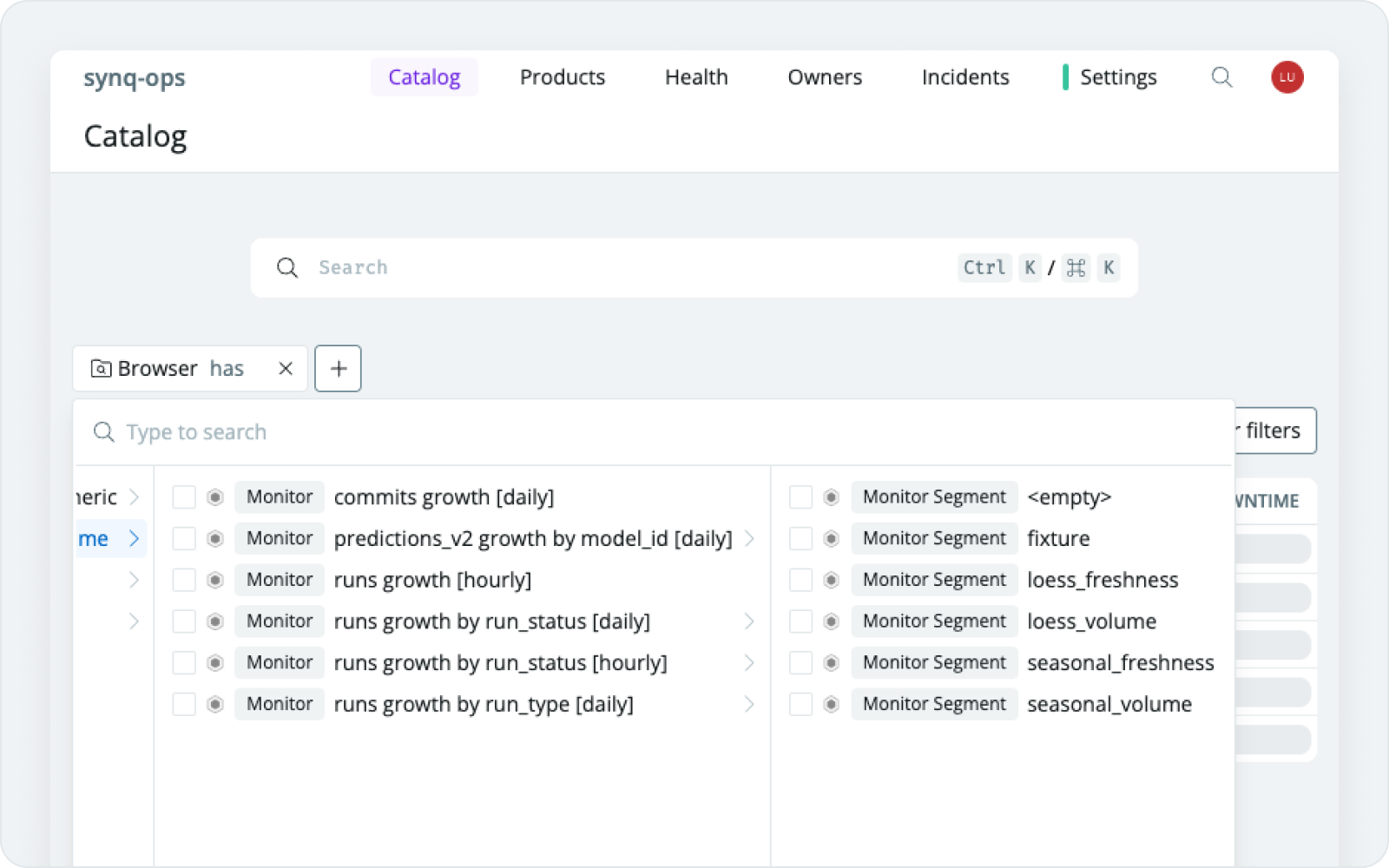Open the LU user avatar menu
The image size is (1389, 868).
coord(1287,77)
